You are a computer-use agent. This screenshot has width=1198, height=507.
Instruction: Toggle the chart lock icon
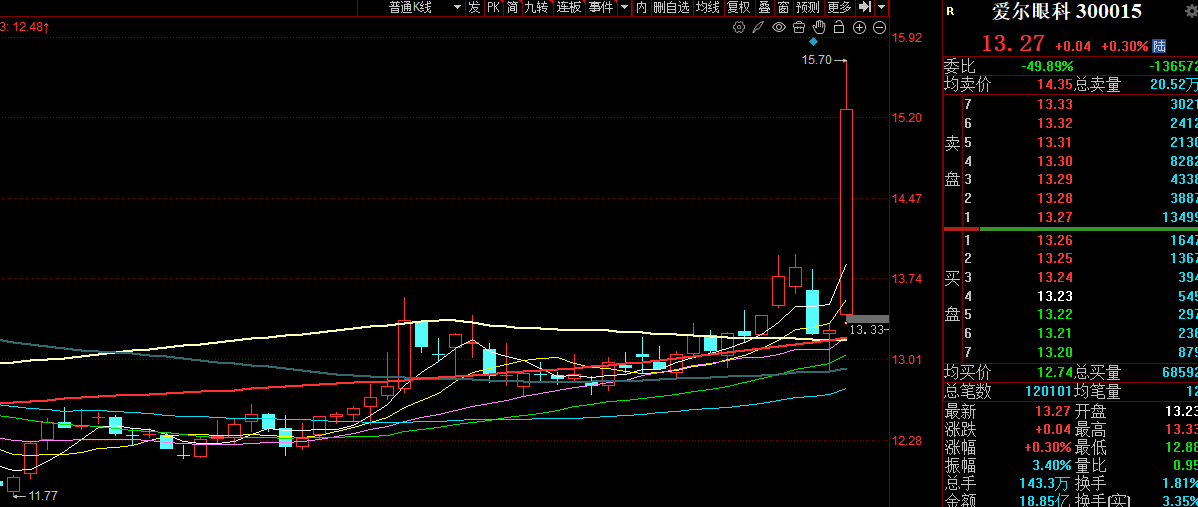(x=839, y=27)
